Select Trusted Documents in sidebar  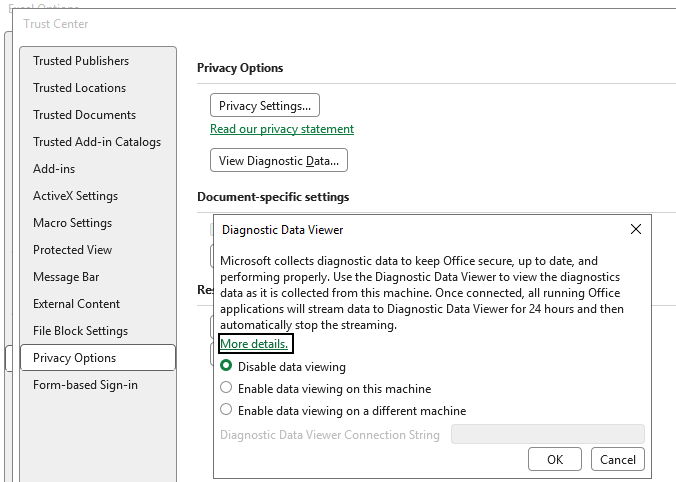85,115
